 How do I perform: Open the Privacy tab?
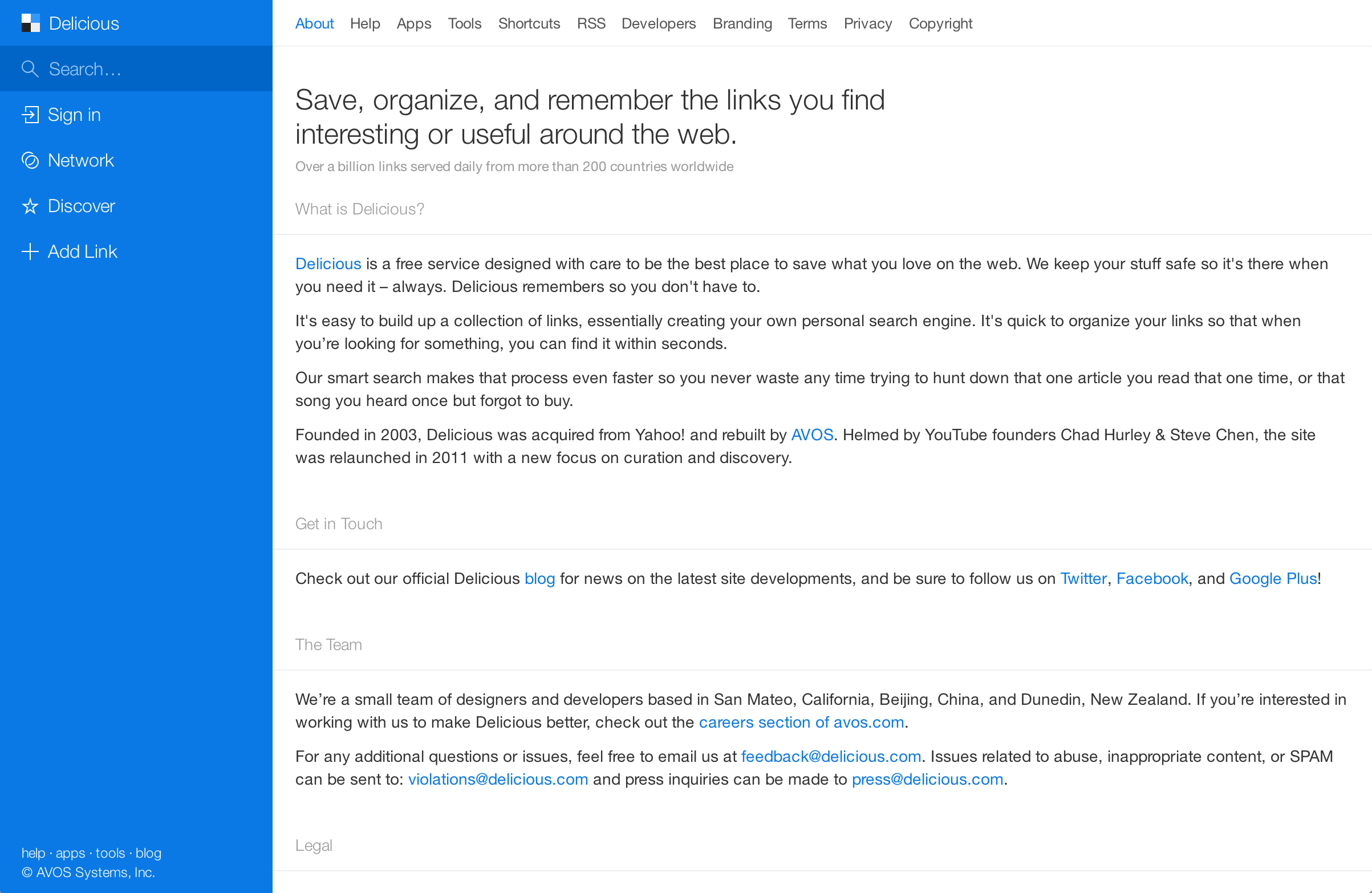click(868, 23)
